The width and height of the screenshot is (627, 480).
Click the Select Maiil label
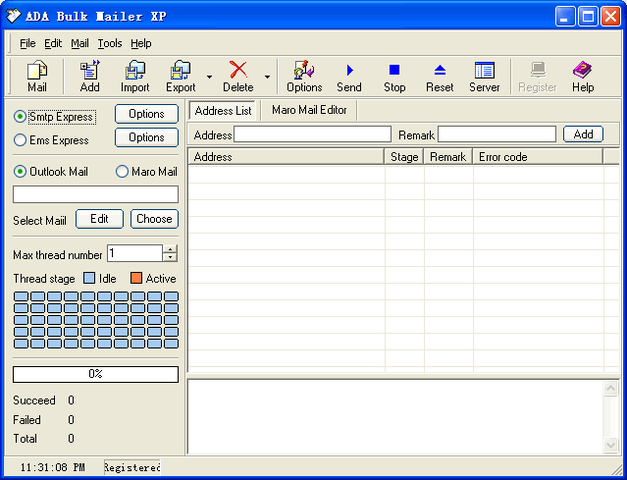pyautogui.click(x=40, y=221)
